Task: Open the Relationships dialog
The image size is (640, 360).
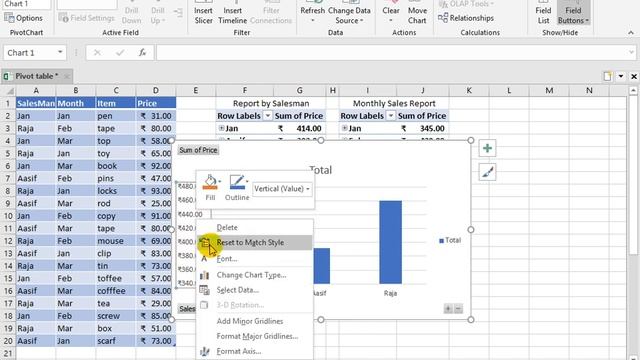Action: click(x=466, y=18)
